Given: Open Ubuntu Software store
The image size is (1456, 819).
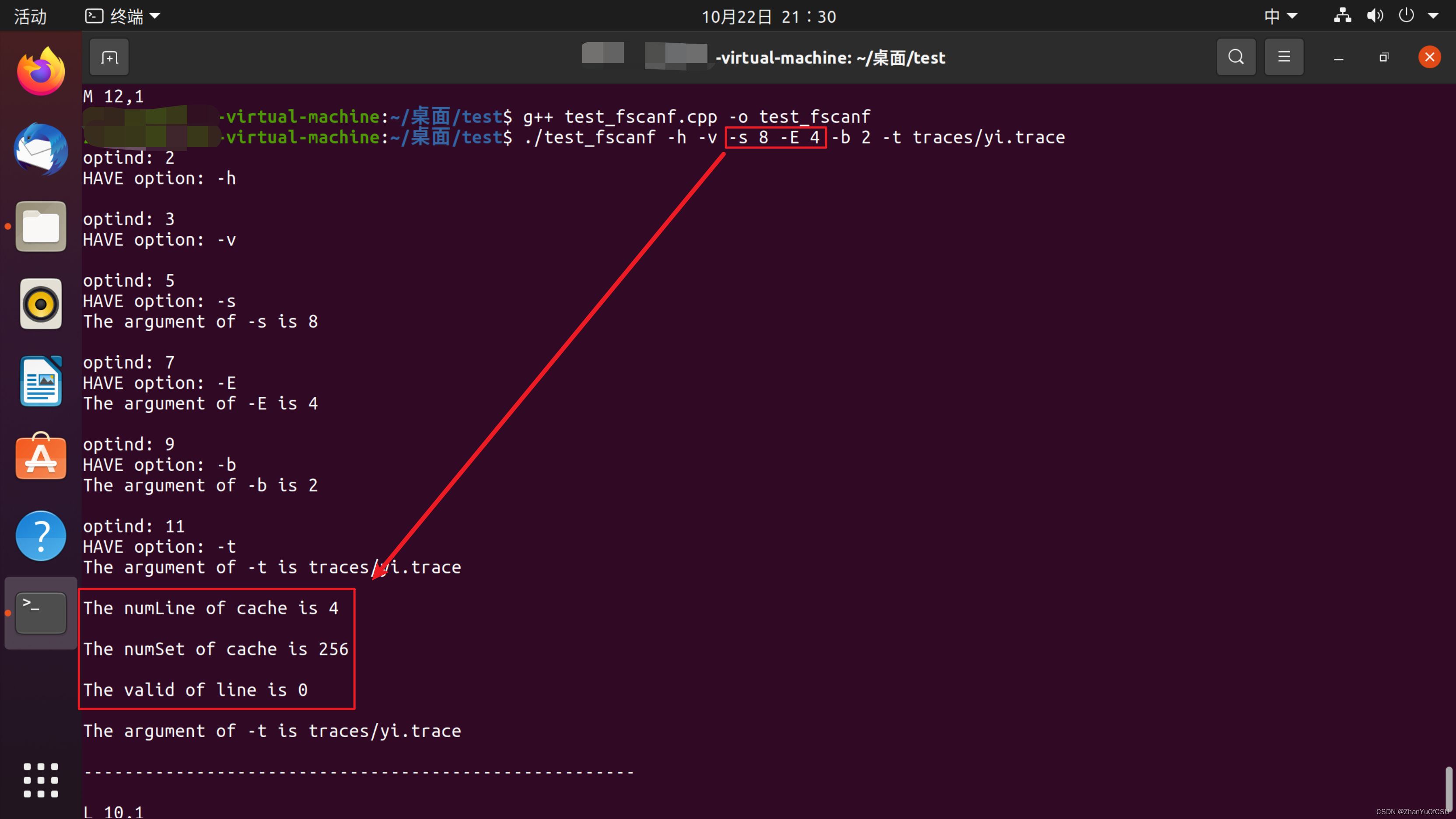Looking at the screenshot, I should point(41,458).
